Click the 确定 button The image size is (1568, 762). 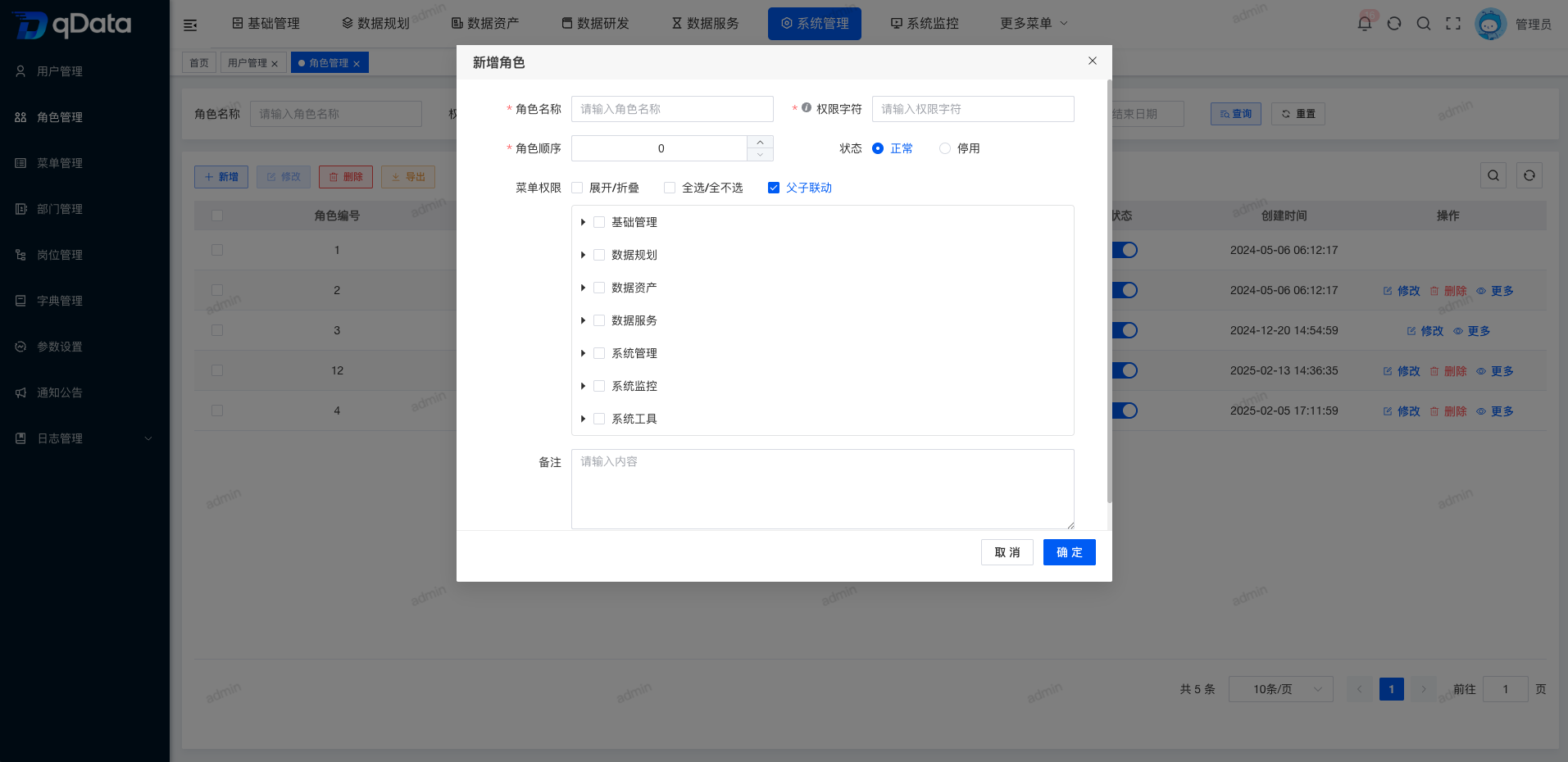pos(1070,552)
